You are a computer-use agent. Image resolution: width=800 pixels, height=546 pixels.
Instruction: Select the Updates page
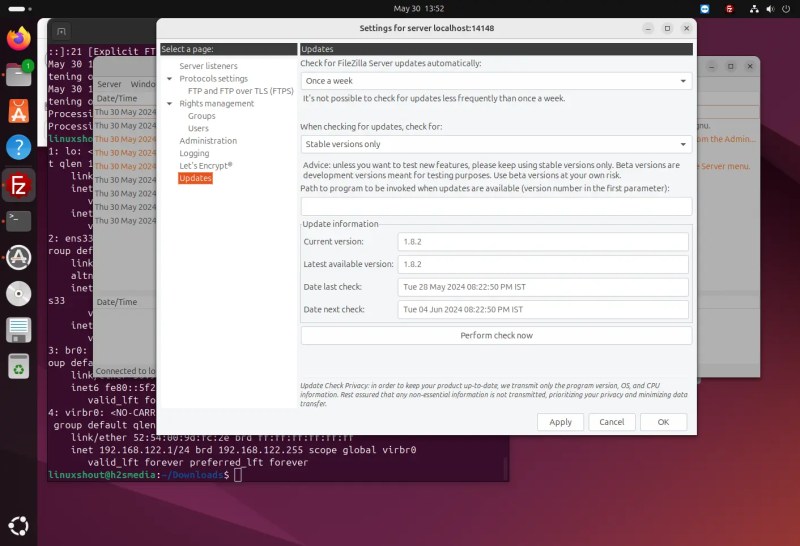pos(195,178)
